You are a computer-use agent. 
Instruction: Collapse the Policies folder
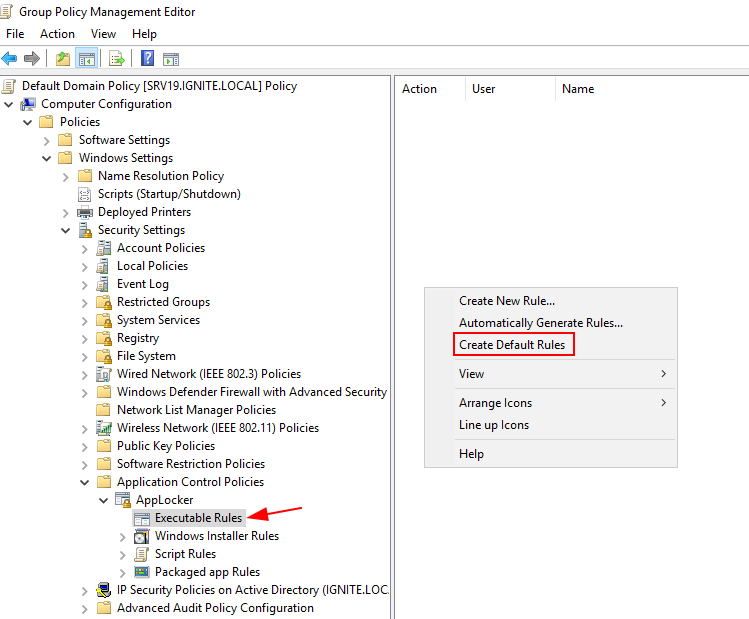pos(28,122)
